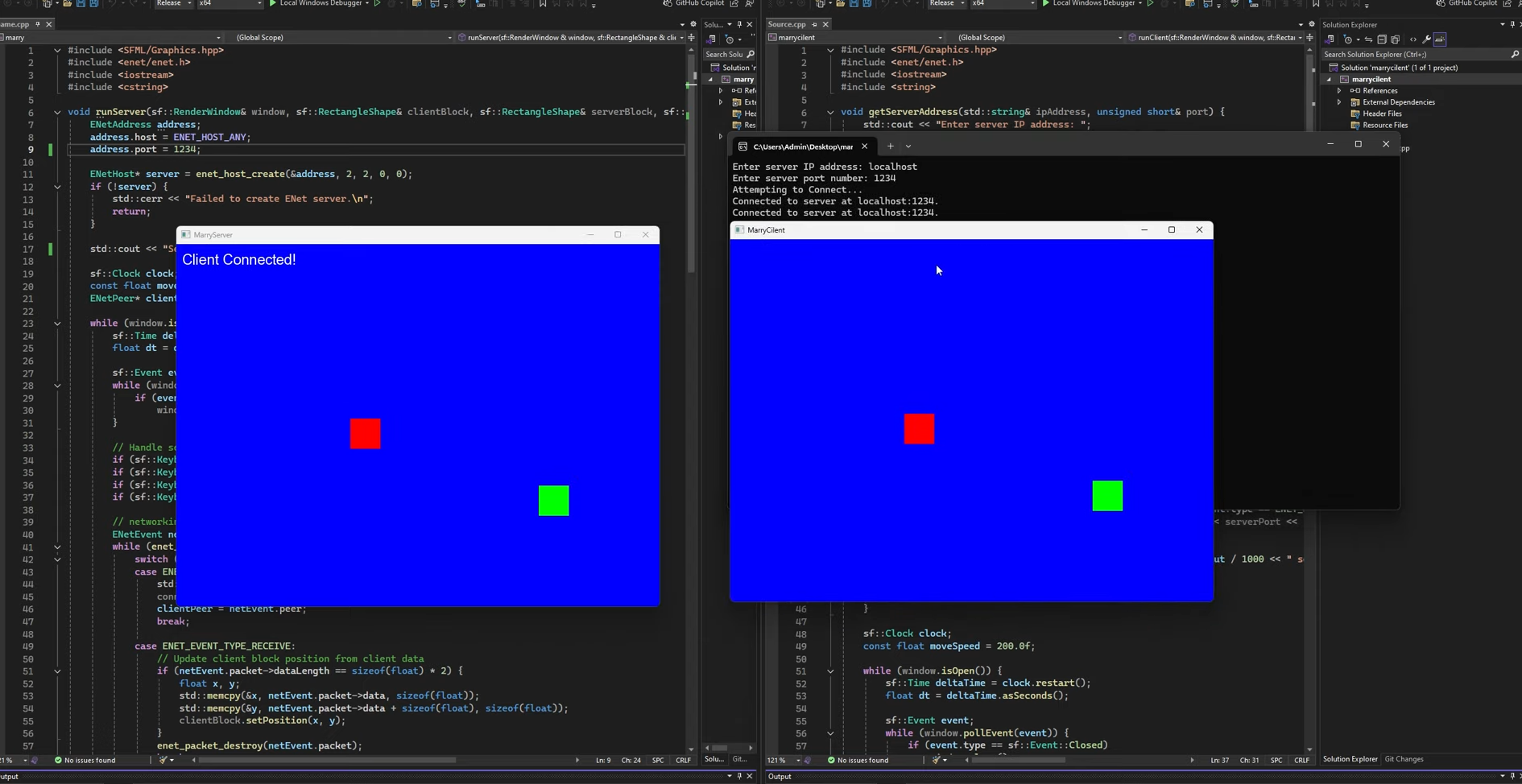Viewport: 1522px width, 784px height.
Task: Open Release configuration dropdown in left IDE
Action: (x=173, y=4)
